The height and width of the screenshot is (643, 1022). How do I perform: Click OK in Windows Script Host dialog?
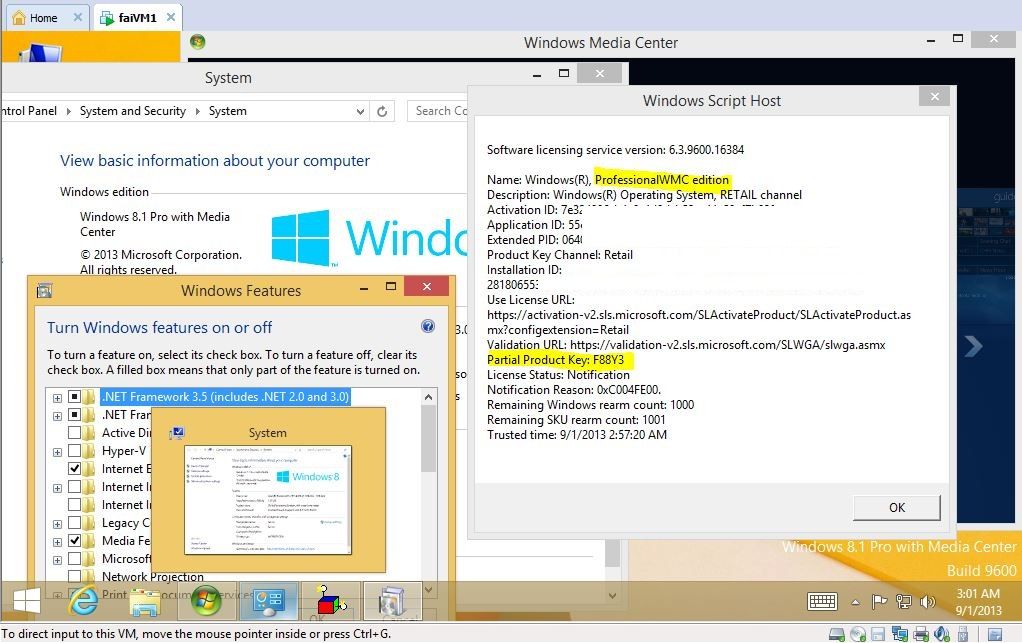(x=897, y=507)
